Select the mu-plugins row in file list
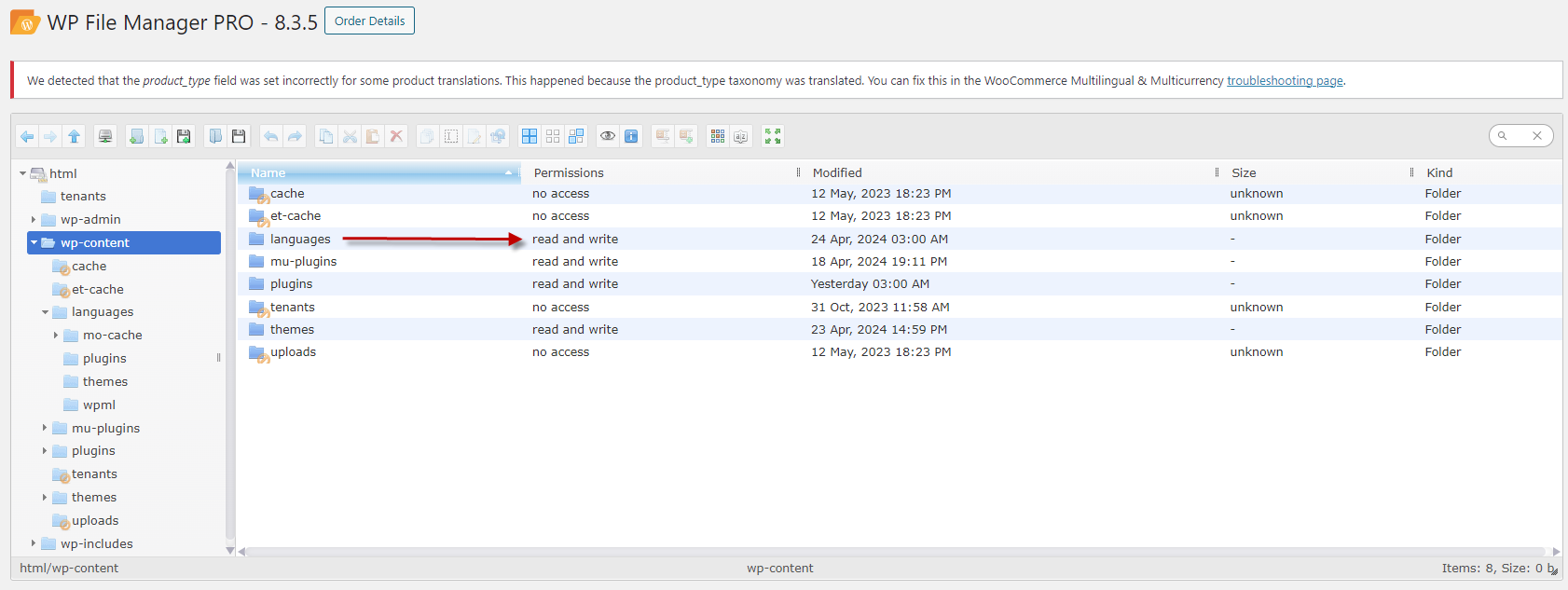1568x590 pixels. [900, 262]
